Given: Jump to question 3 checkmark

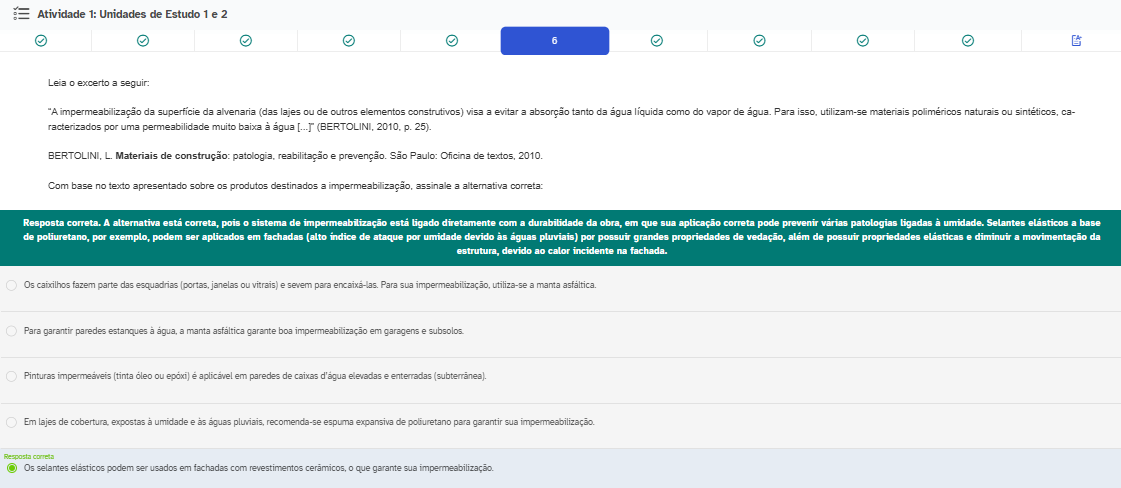Looking at the screenshot, I should tap(246, 41).
